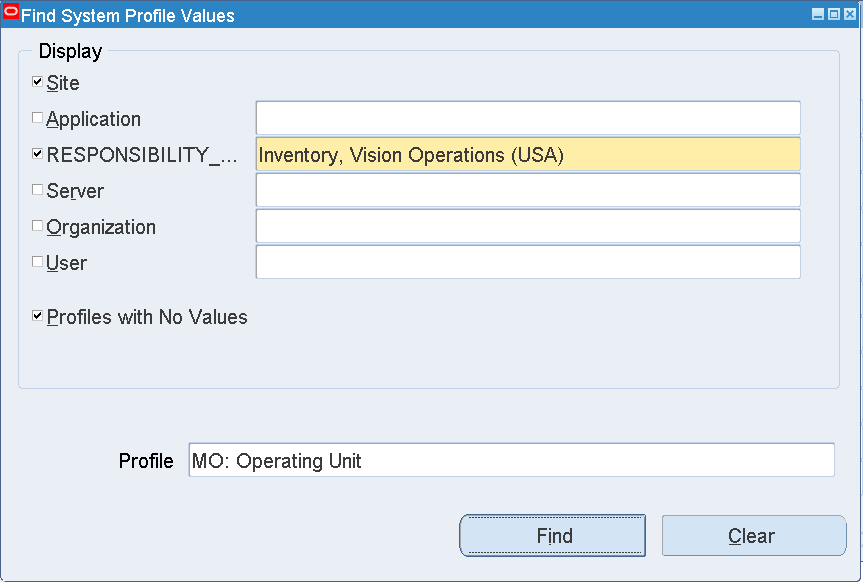Check the Server checkbox

coord(38,190)
